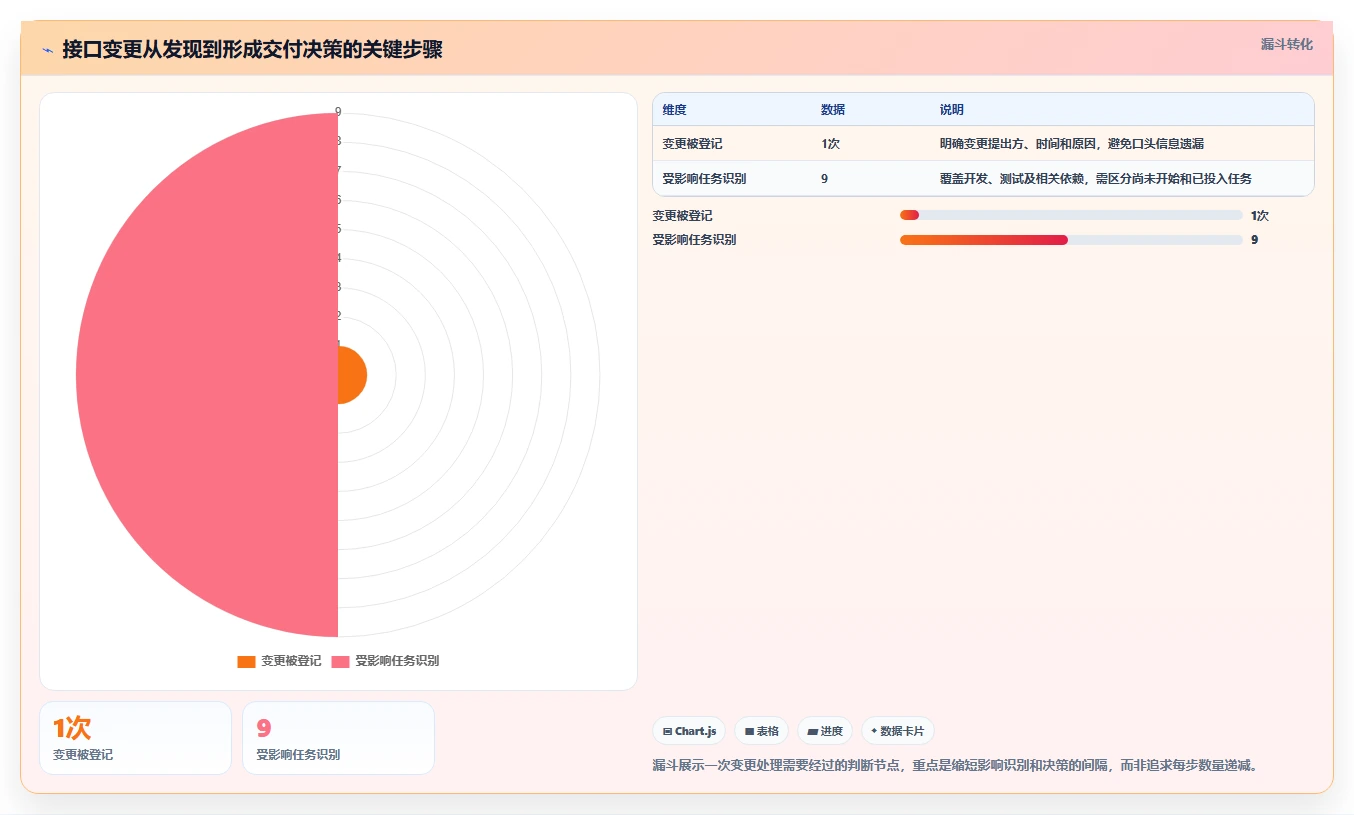
Task: Click the 1次 value beside progress bar
Action: (1259, 215)
